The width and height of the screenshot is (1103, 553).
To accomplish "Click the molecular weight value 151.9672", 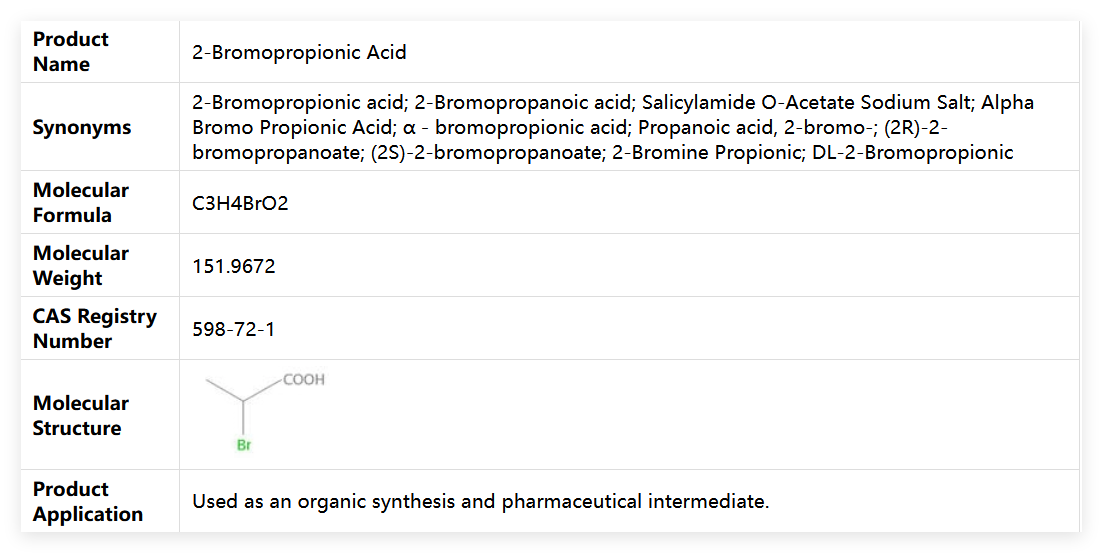I will (234, 266).
